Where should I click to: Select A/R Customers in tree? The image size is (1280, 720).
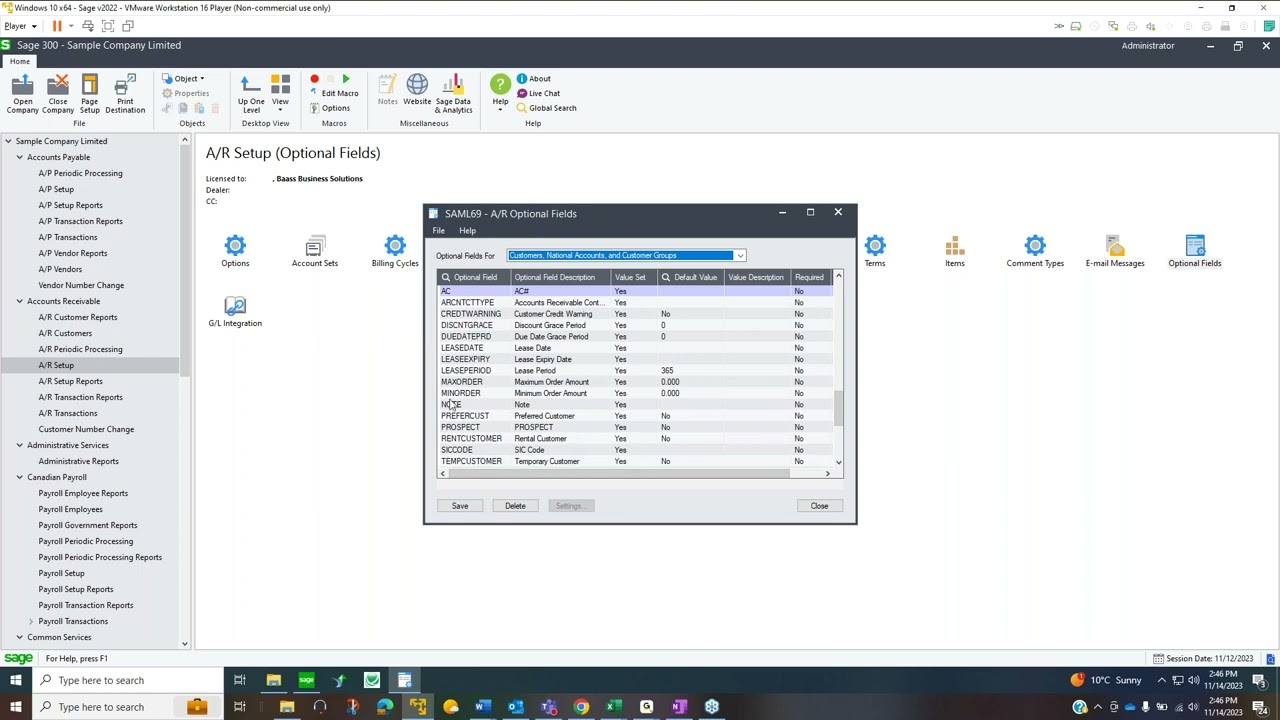(x=65, y=333)
